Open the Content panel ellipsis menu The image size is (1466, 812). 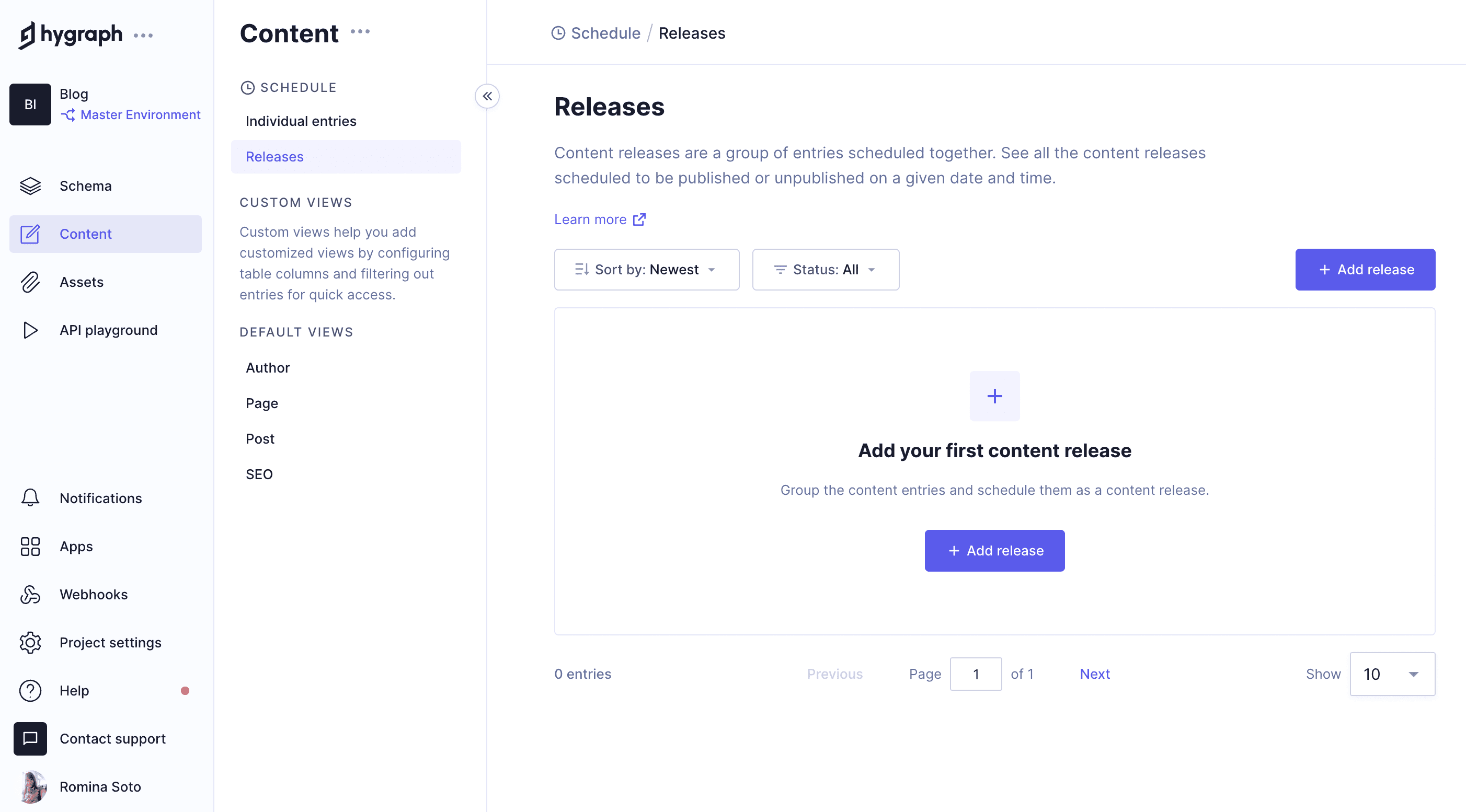tap(360, 31)
